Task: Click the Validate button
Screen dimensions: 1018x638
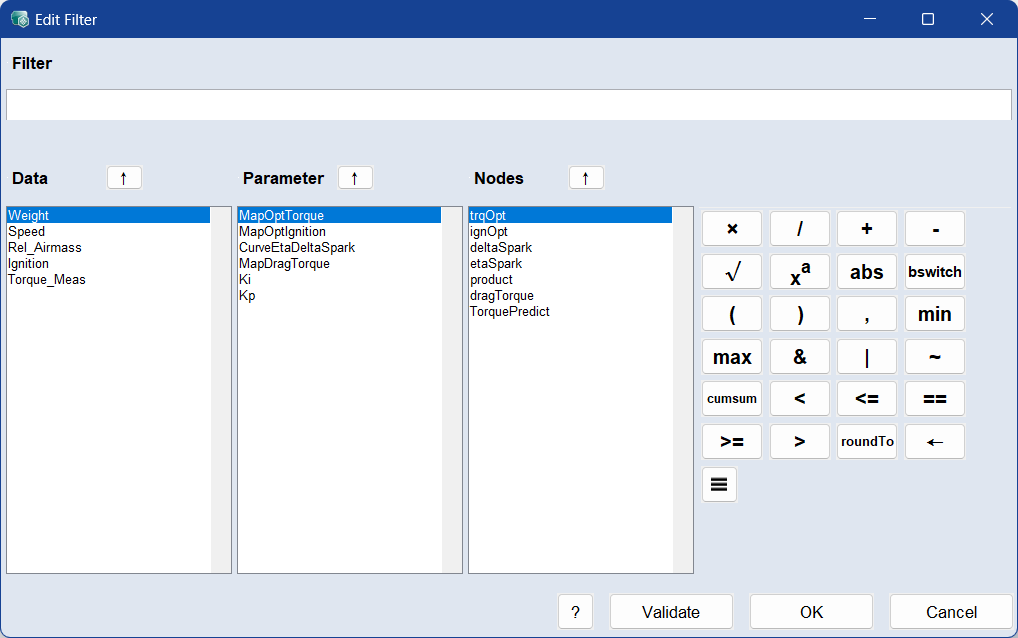Action: (x=671, y=612)
